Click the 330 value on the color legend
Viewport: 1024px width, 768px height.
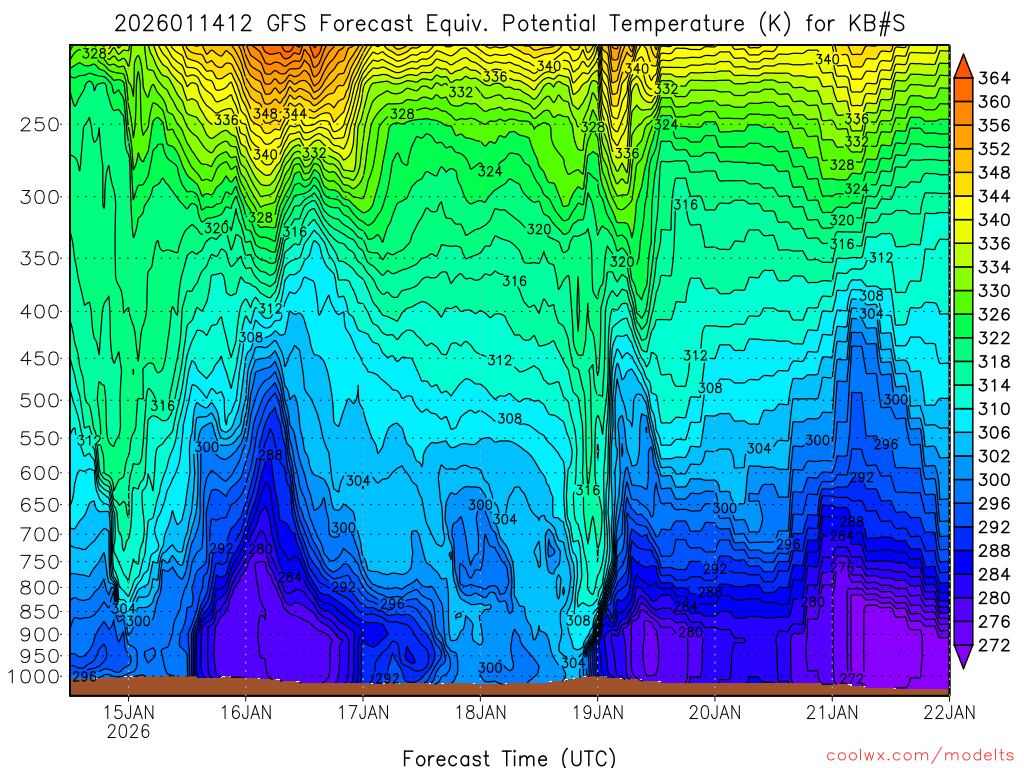pos(994,291)
